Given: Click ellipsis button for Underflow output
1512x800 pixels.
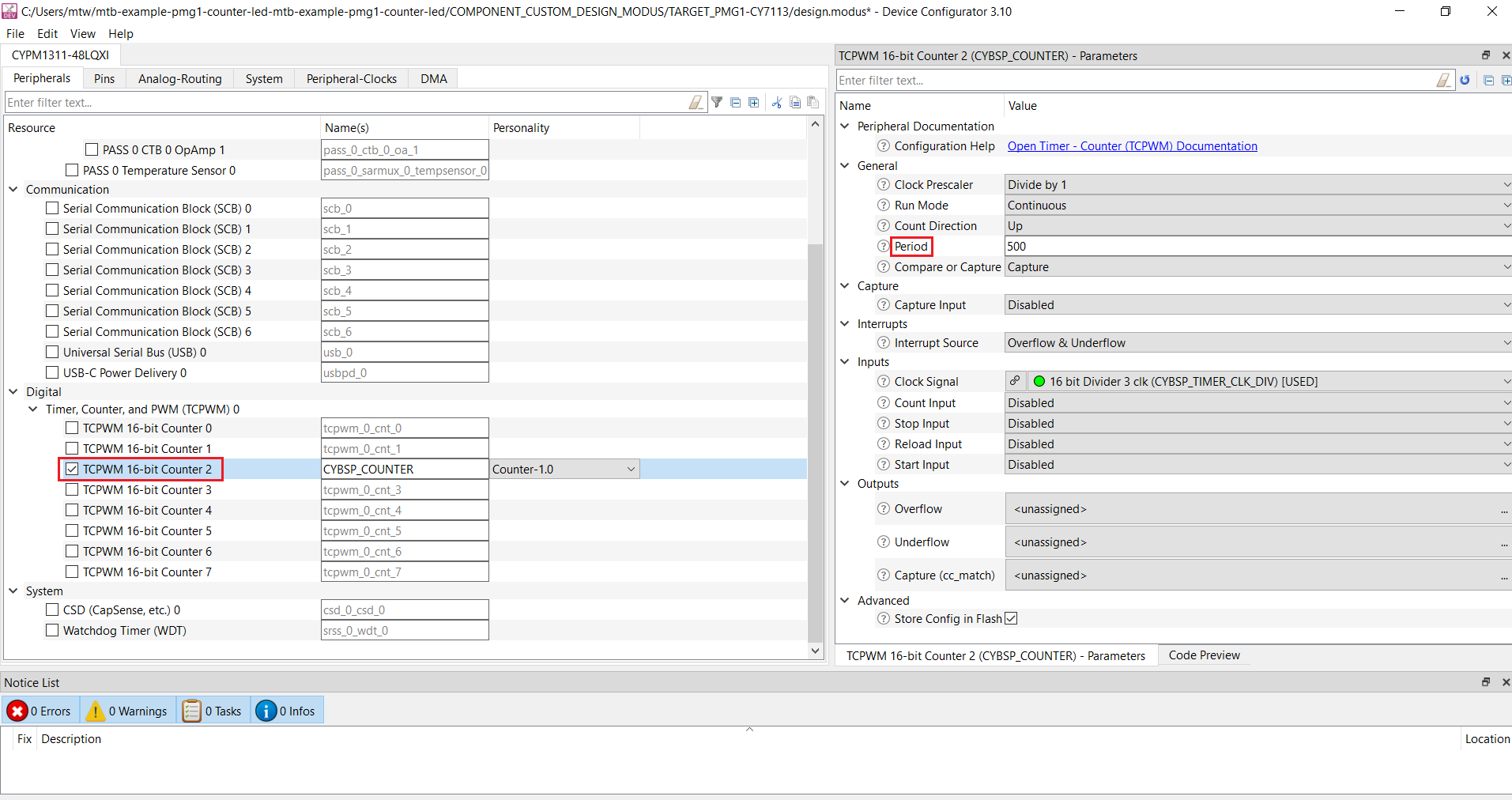Looking at the screenshot, I should pos(1504,544).
